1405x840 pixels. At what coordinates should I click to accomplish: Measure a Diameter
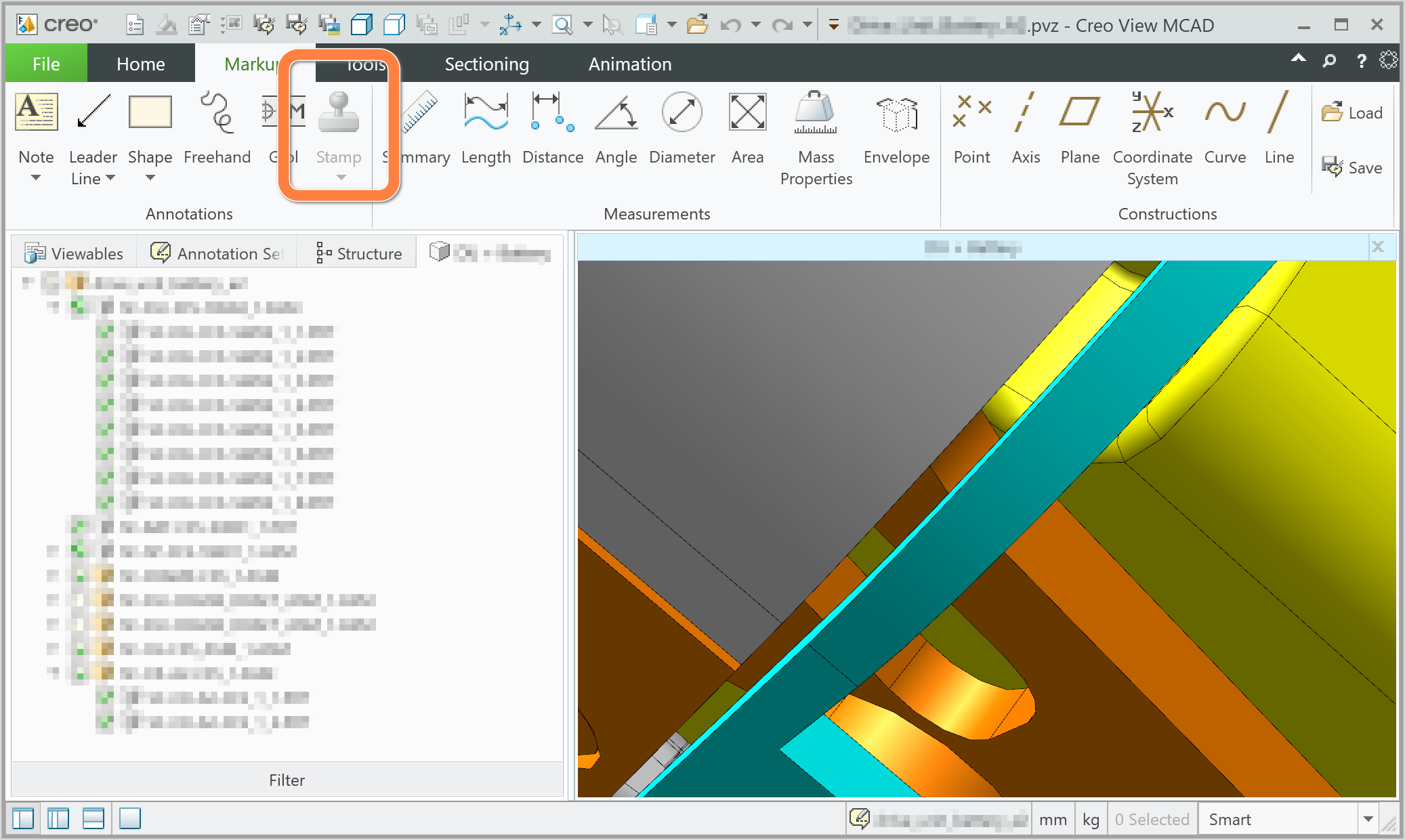[x=681, y=132]
